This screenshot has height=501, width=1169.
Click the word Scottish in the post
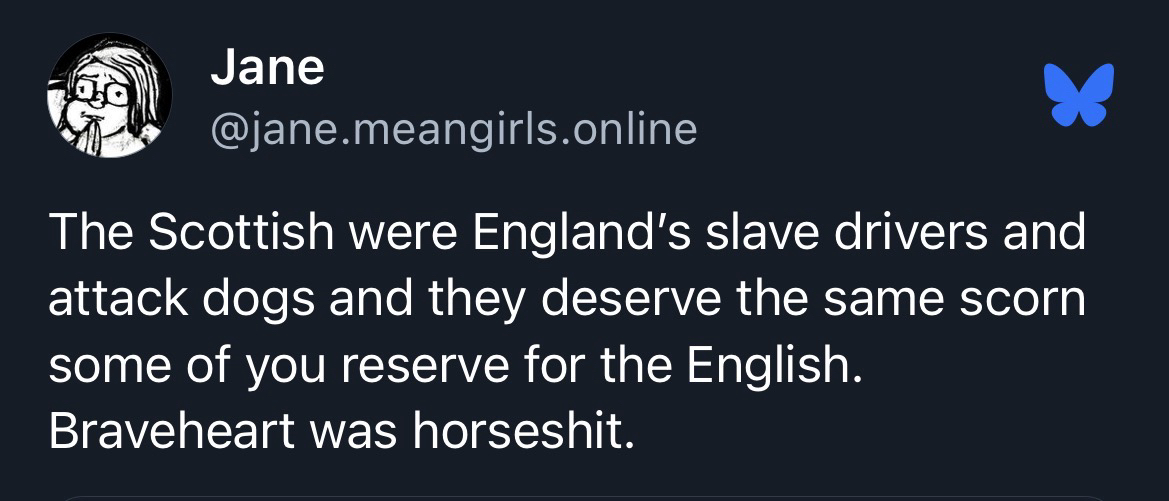tap(241, 234)
